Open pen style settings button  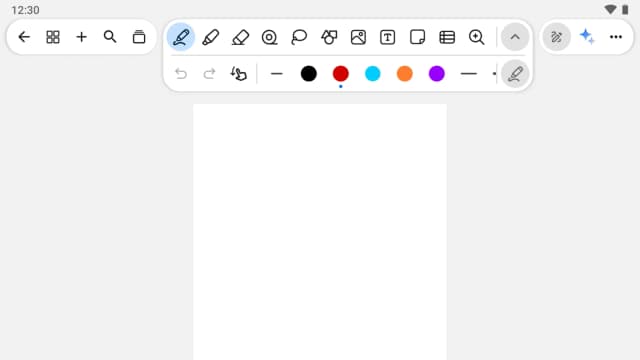515,73
